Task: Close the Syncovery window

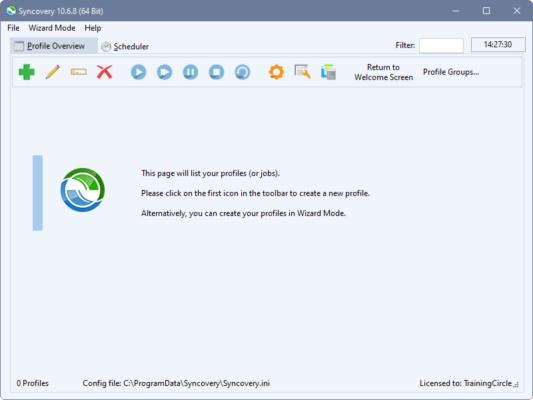Action: tap(517, 11)
